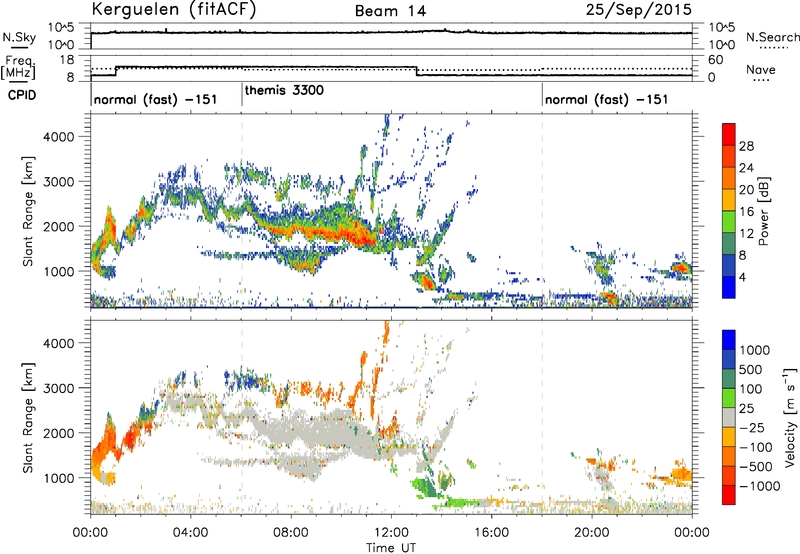
Task: Click the date '25/Sep/2015'
Action: (x=639, y=10)
